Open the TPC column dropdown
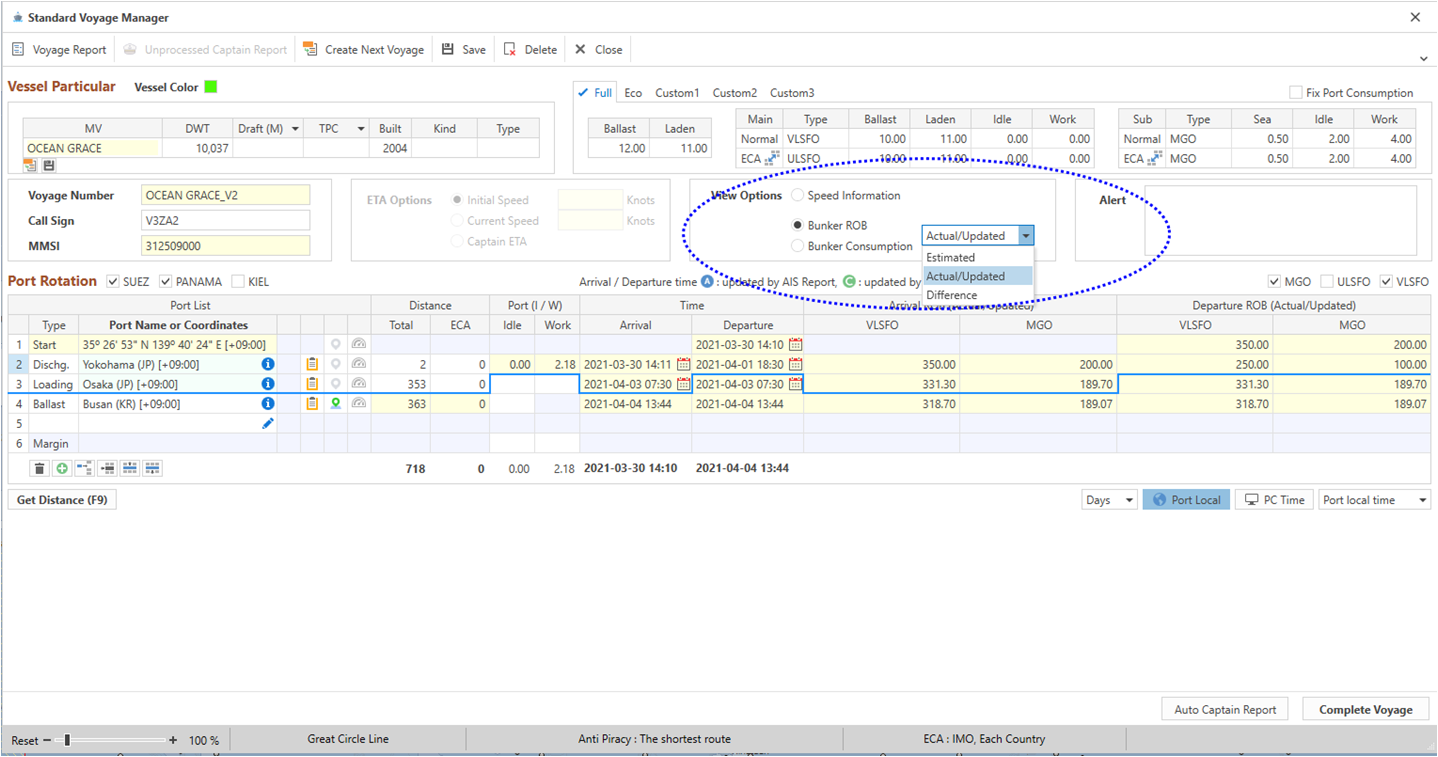 (360, 129)
